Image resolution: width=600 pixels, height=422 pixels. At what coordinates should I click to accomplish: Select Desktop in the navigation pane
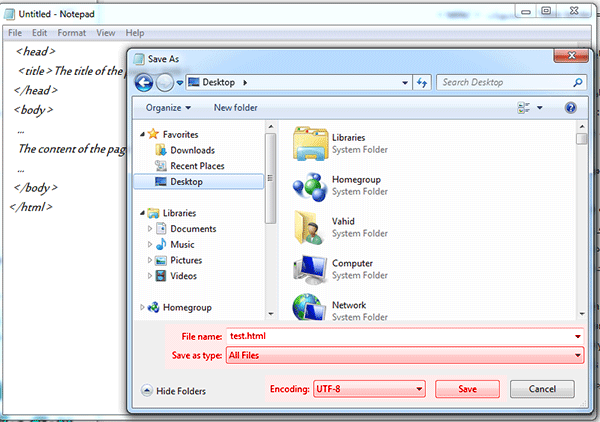199,182
